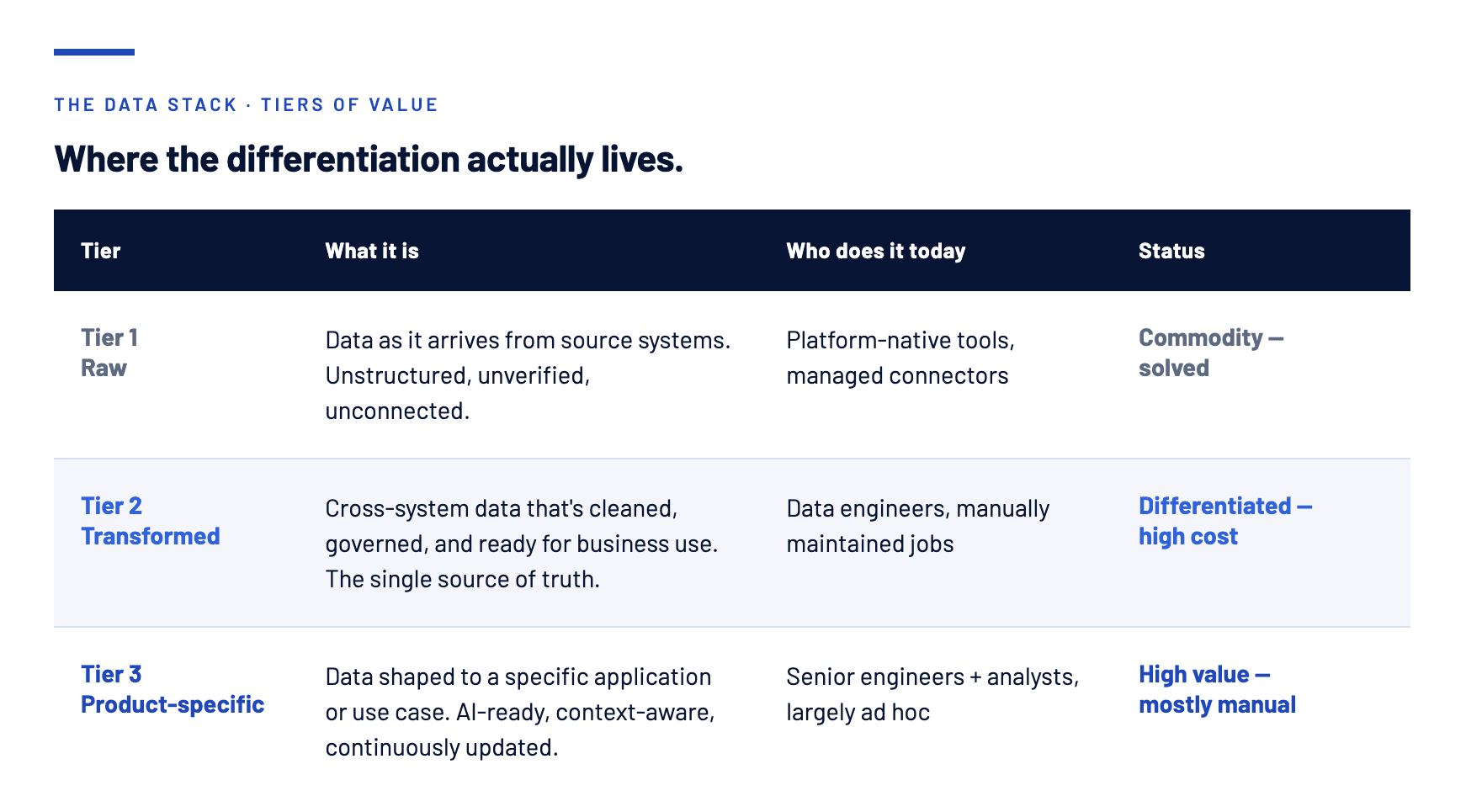The width and height of the screenshot is (1466, 812).
Task: Click the 'What it is' column header
Action: coord(372,251)
